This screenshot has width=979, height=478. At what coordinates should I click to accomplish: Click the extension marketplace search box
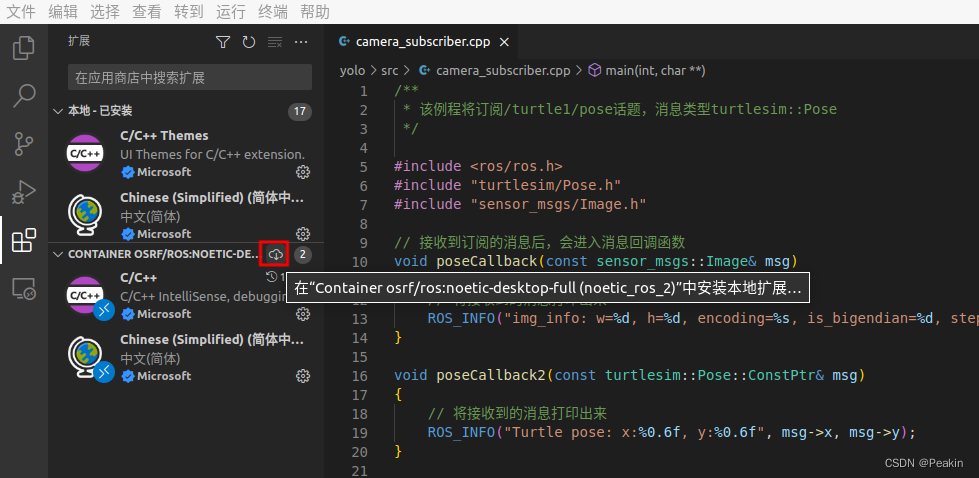[190, 77]
